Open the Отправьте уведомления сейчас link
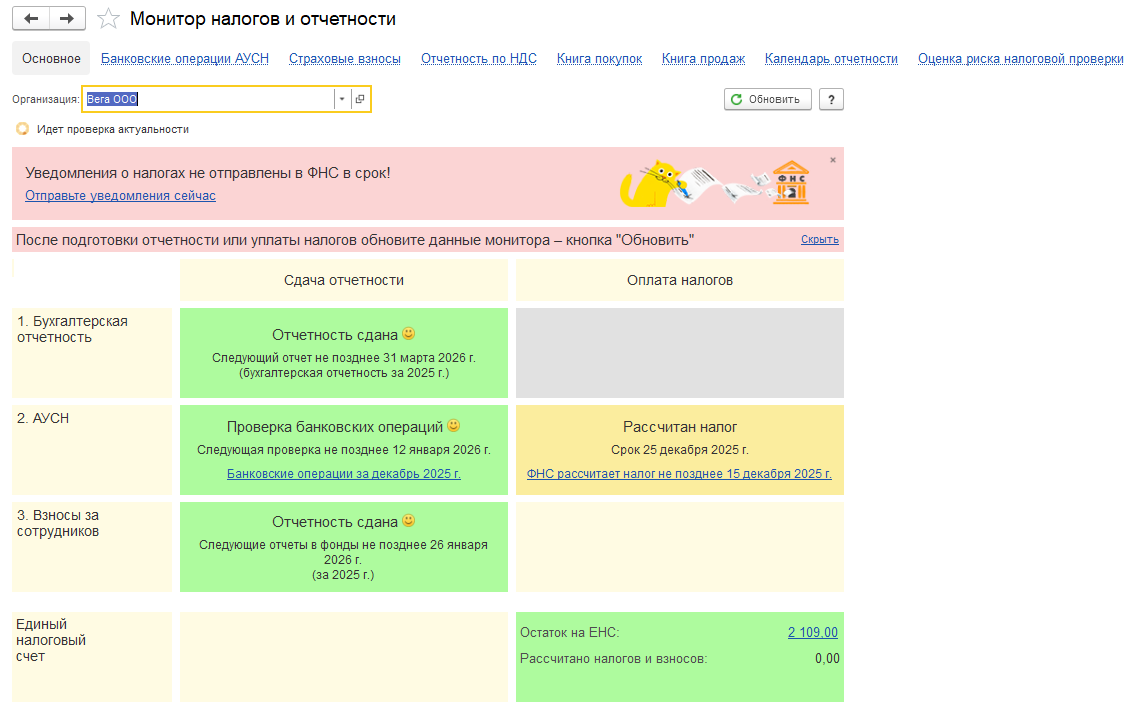 coord(119,195)
